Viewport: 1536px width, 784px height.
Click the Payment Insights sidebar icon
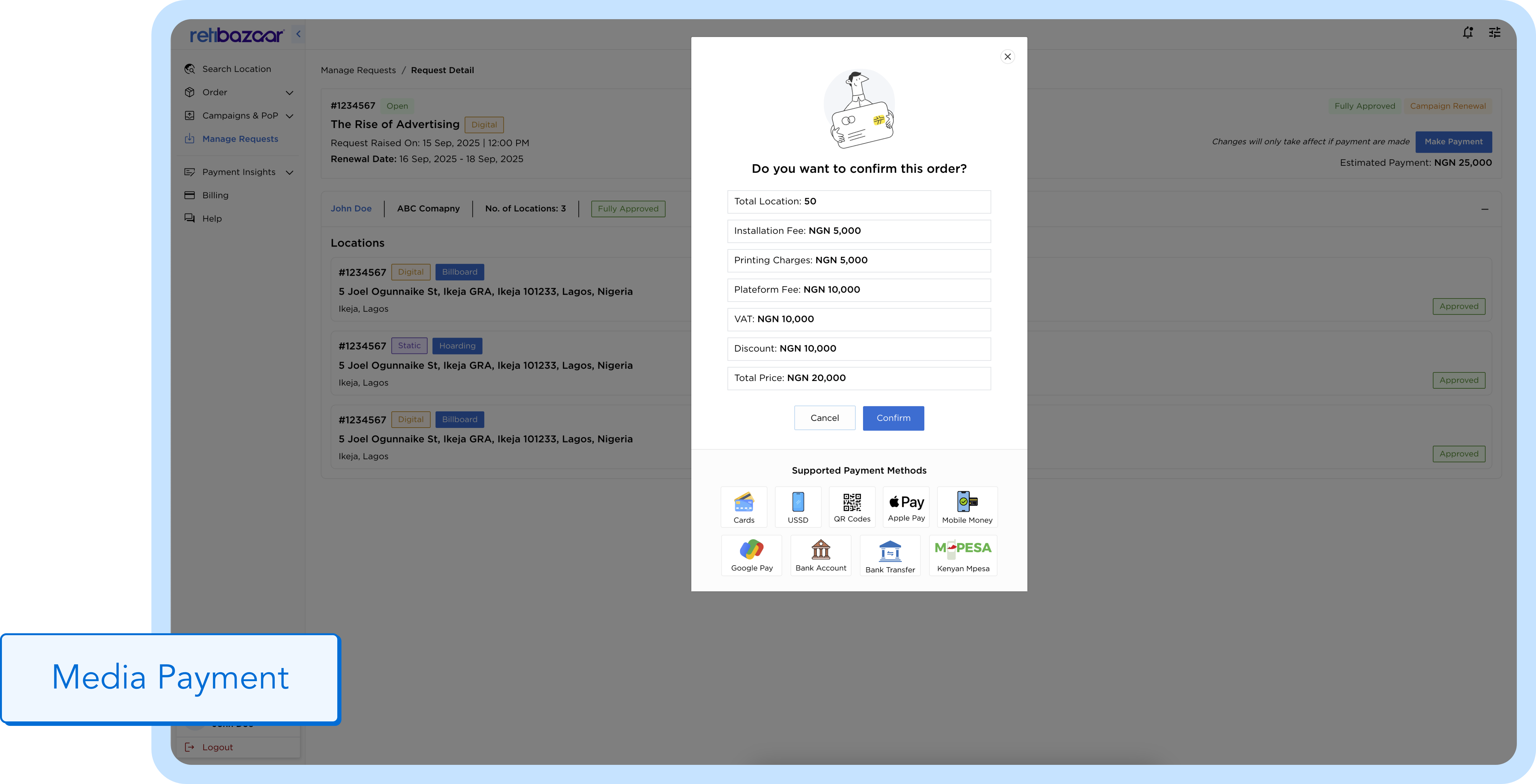(190, 172)
